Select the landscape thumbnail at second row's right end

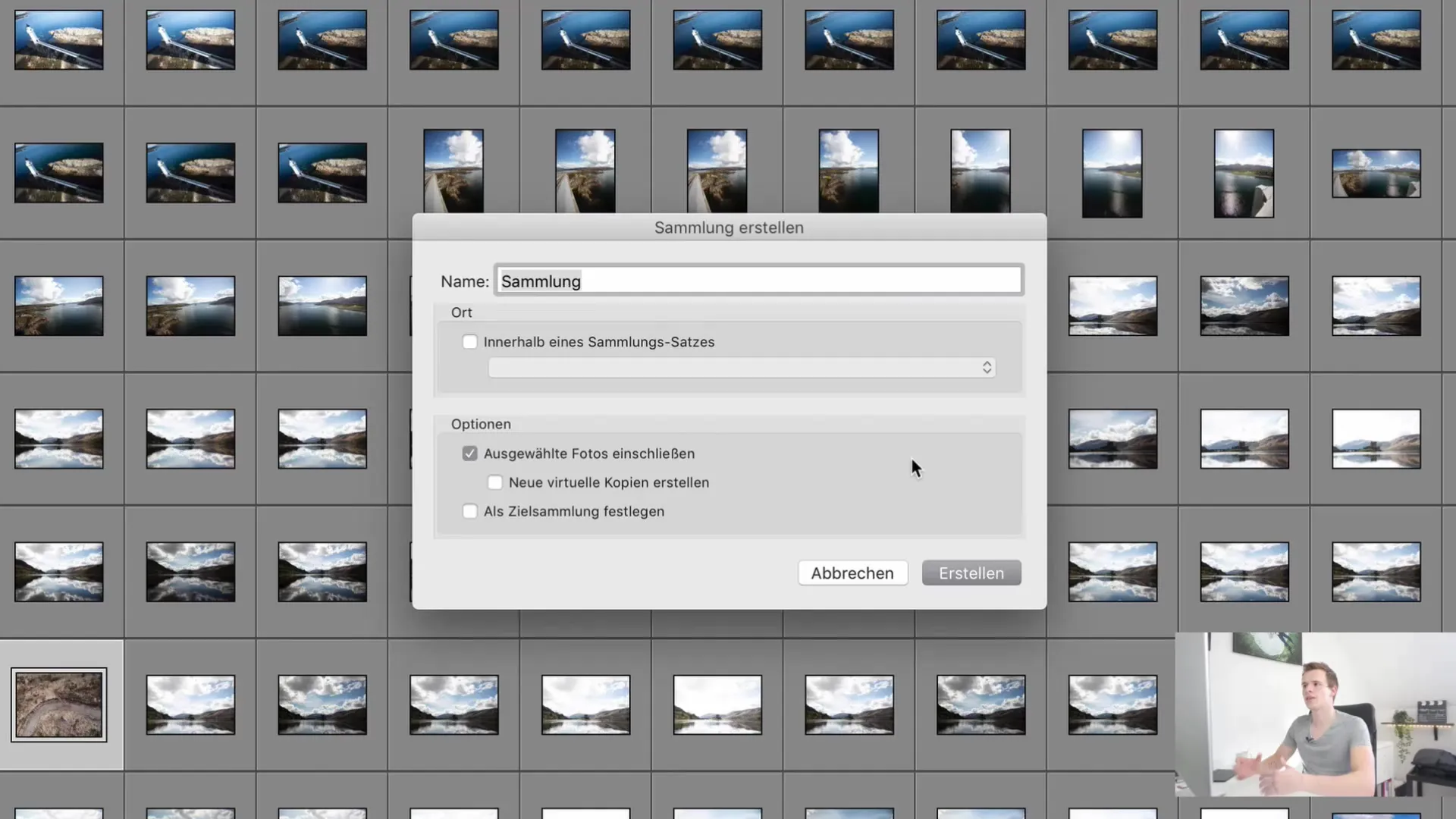(x=1376, y=173)
